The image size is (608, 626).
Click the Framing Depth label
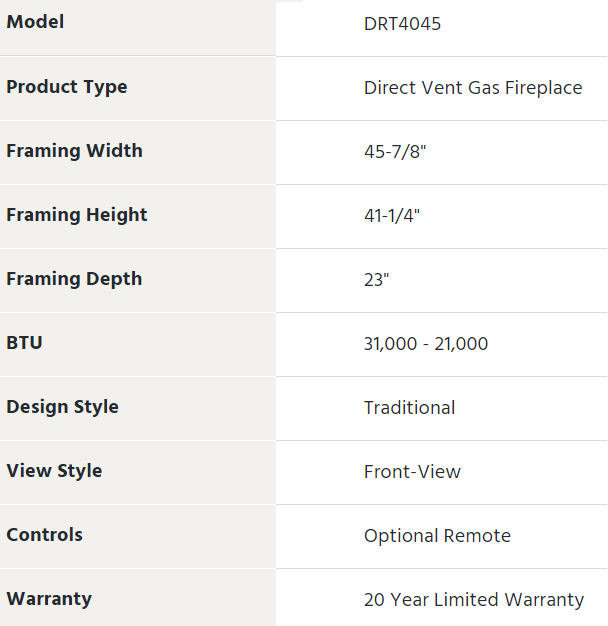74,279
